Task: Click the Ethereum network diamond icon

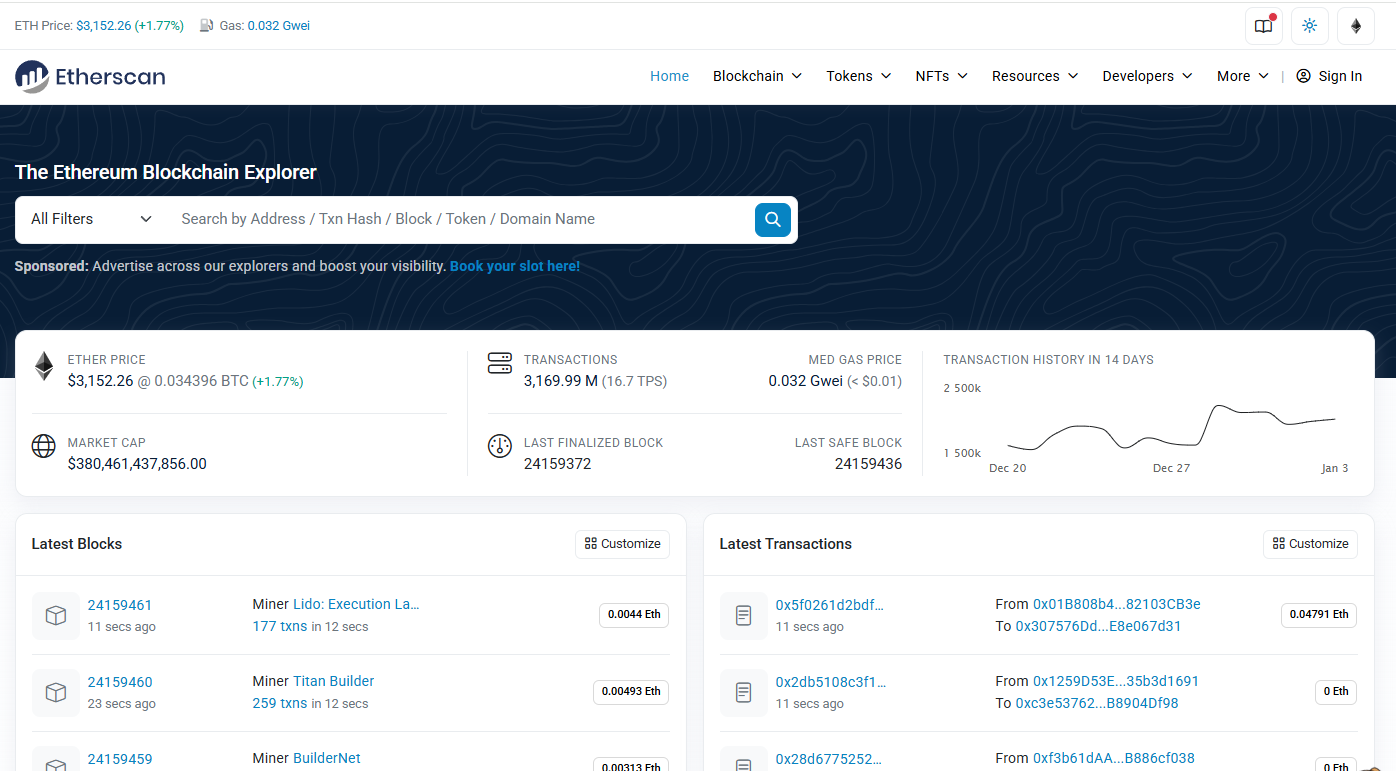Action: pyautogui.click(x=1356, y=26)
